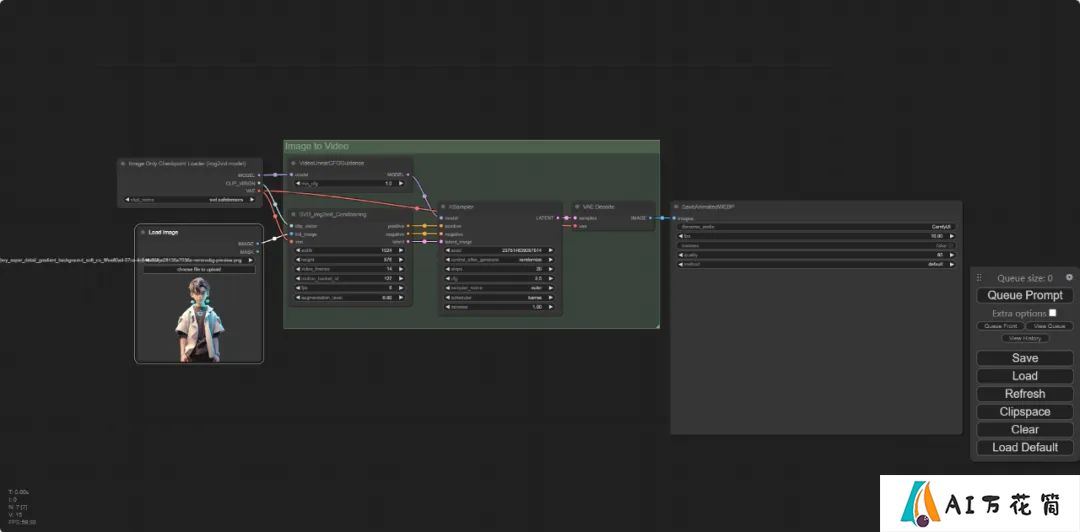Click the latent_image input socket of KSampler

point(442,242)
